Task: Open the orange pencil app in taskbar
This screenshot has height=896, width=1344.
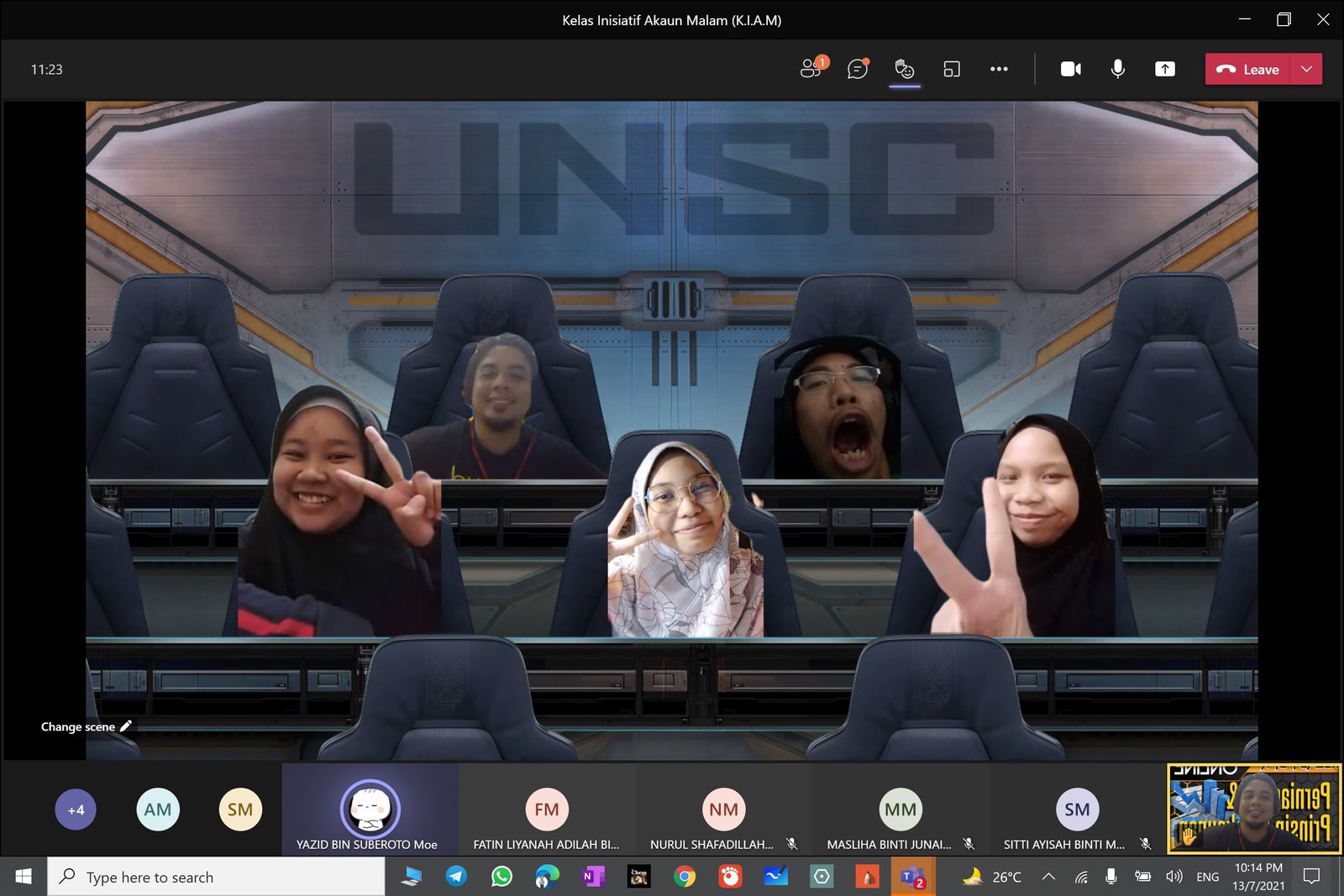Action: click(867, 877)
